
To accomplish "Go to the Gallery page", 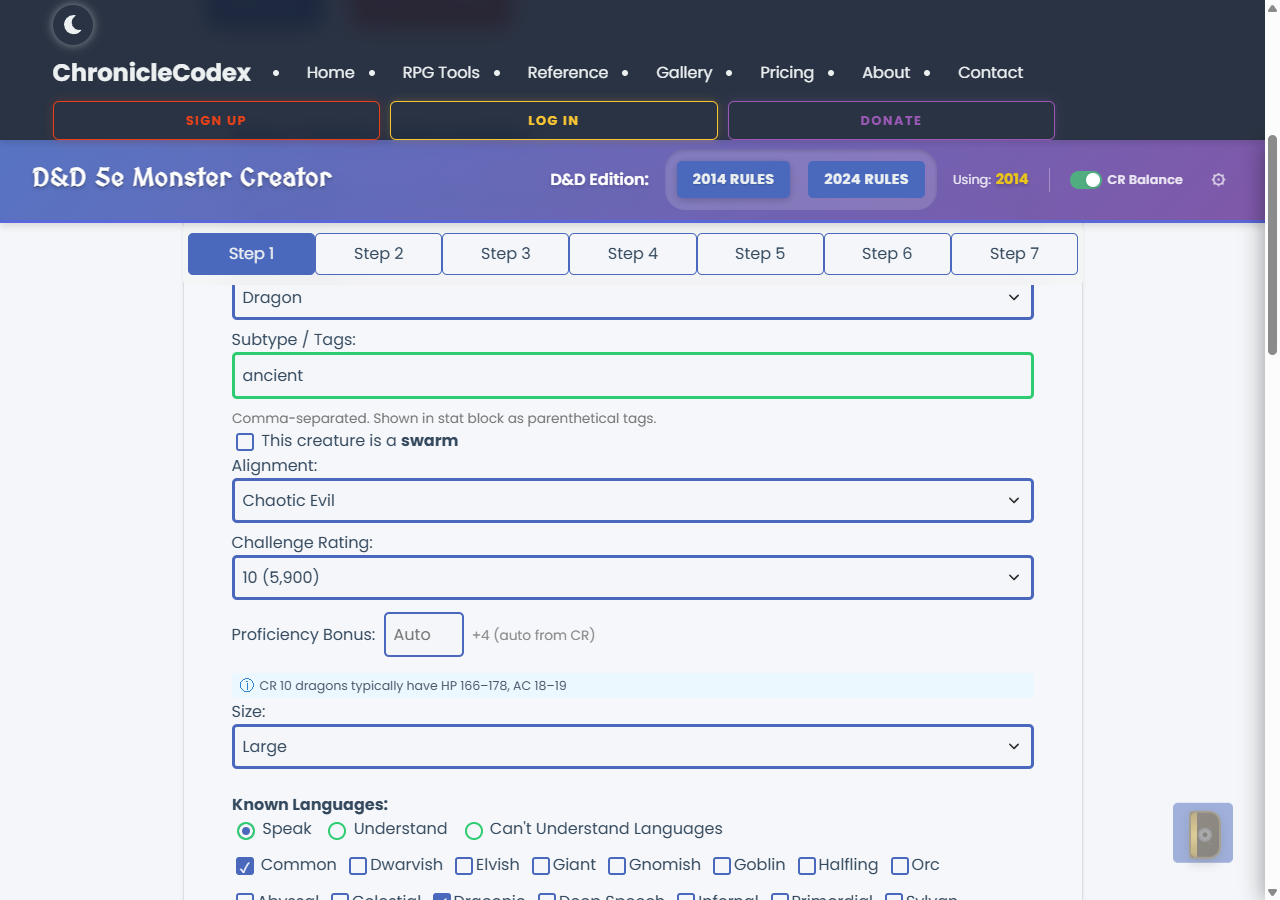I will 684,73.
